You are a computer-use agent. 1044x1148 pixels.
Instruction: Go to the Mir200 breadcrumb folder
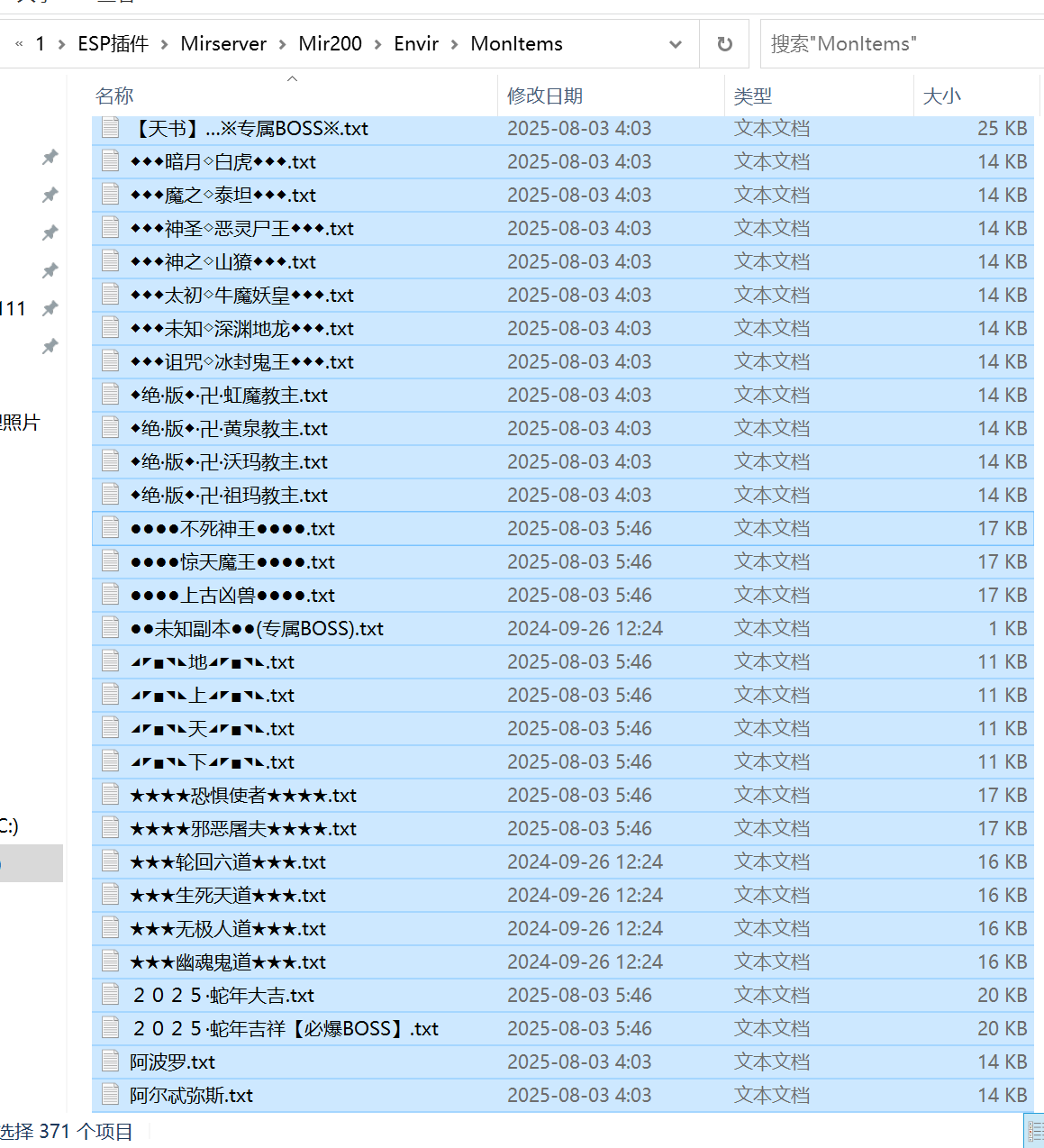pos(331,44)
